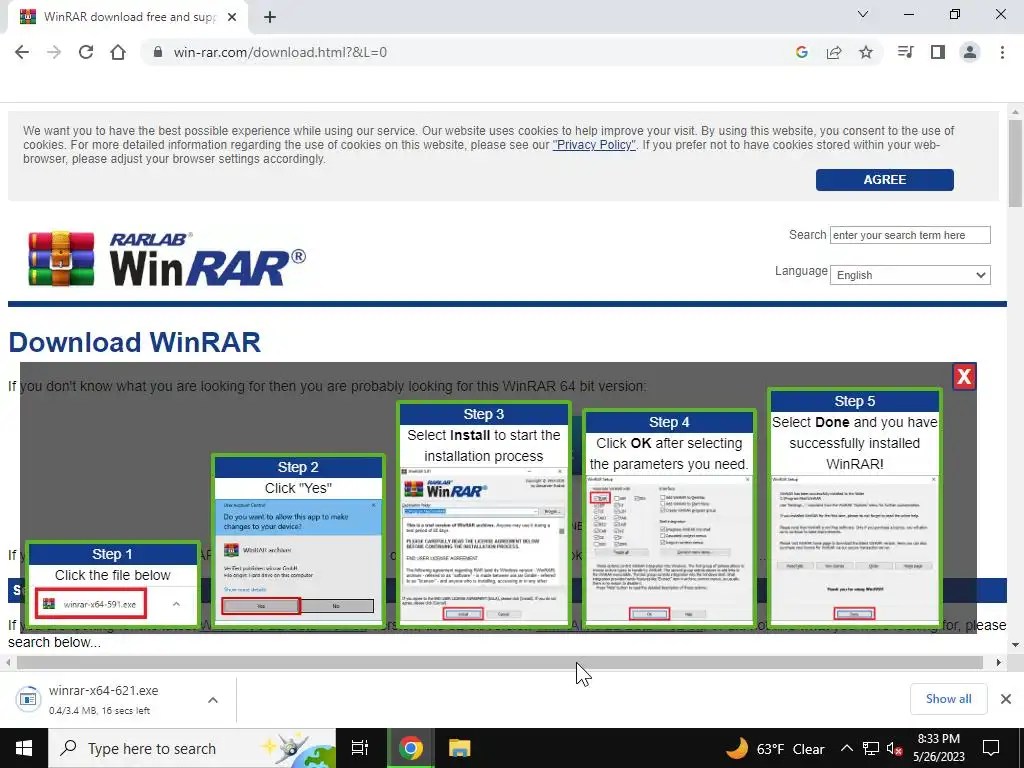Open the browser home page
Image resolution: width=1024 pixels, height=768 pixels.
(x=118, y=52)
